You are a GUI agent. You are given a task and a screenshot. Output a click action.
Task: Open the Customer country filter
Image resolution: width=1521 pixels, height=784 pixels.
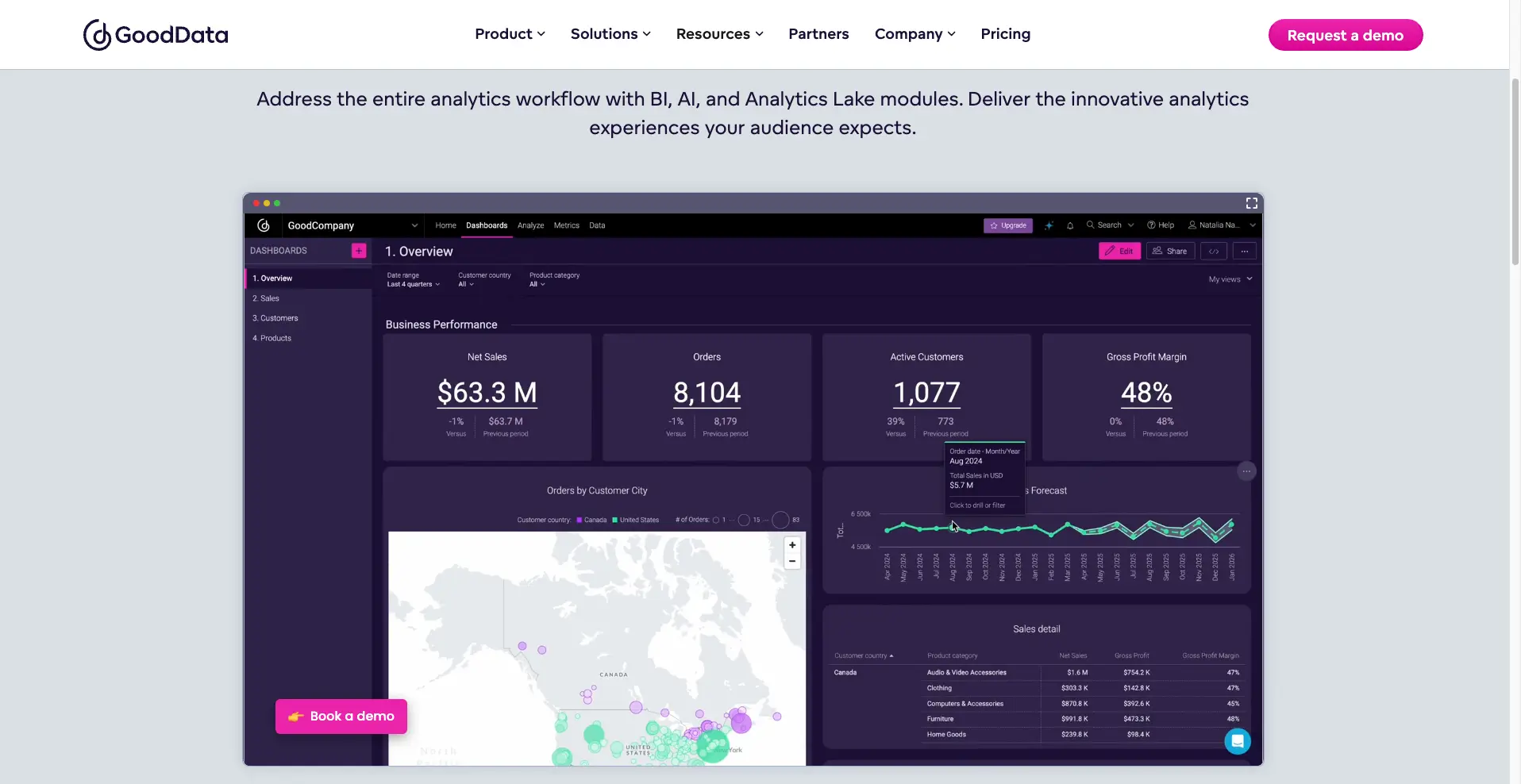pyautogui.click(x=484, y=280)
